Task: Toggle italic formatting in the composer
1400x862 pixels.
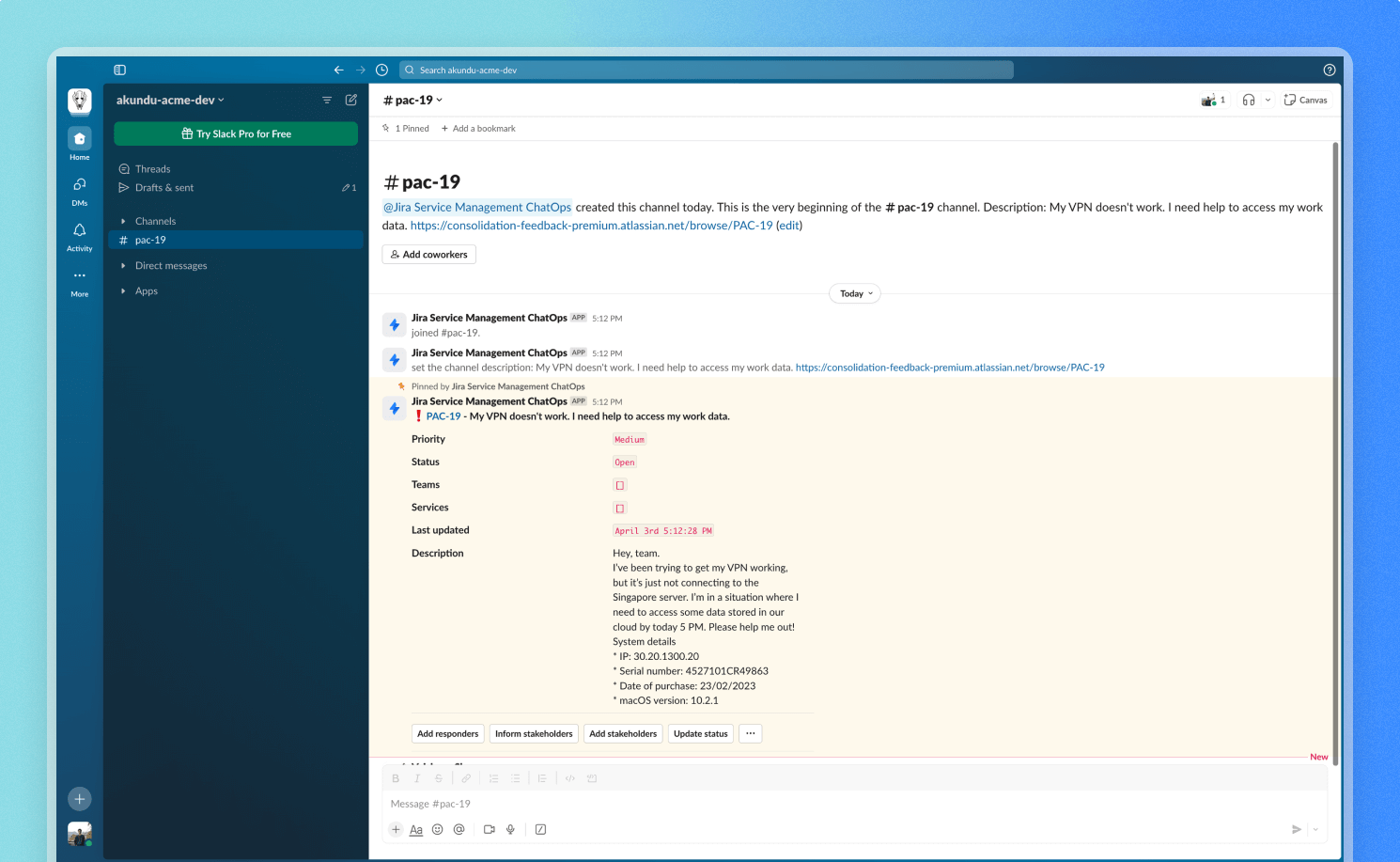Action: 417,777
